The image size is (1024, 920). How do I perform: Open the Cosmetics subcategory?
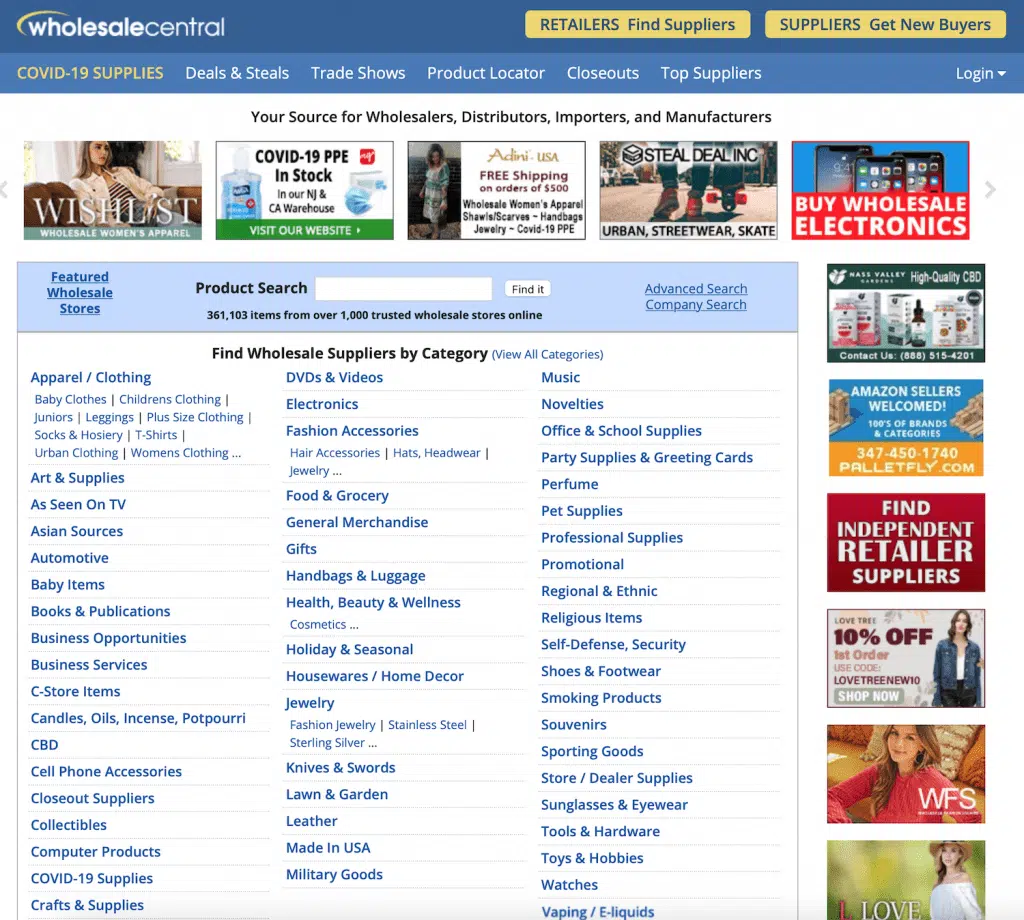(318, 624)
